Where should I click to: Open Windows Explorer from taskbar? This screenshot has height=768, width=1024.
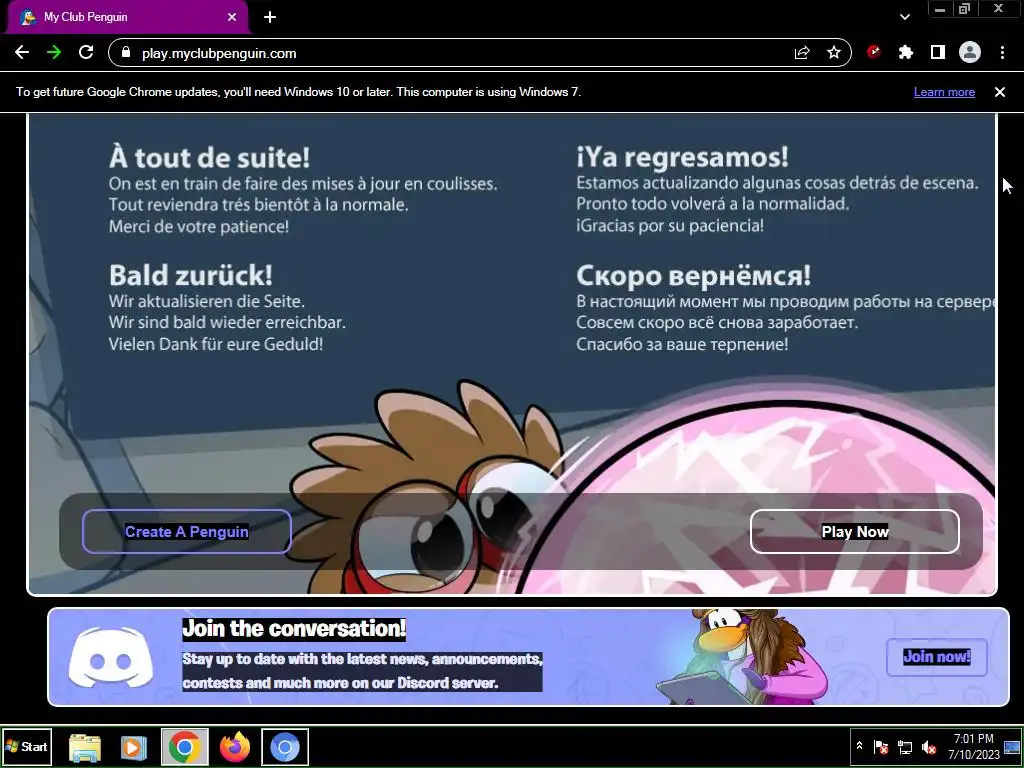tap(85, 747)
